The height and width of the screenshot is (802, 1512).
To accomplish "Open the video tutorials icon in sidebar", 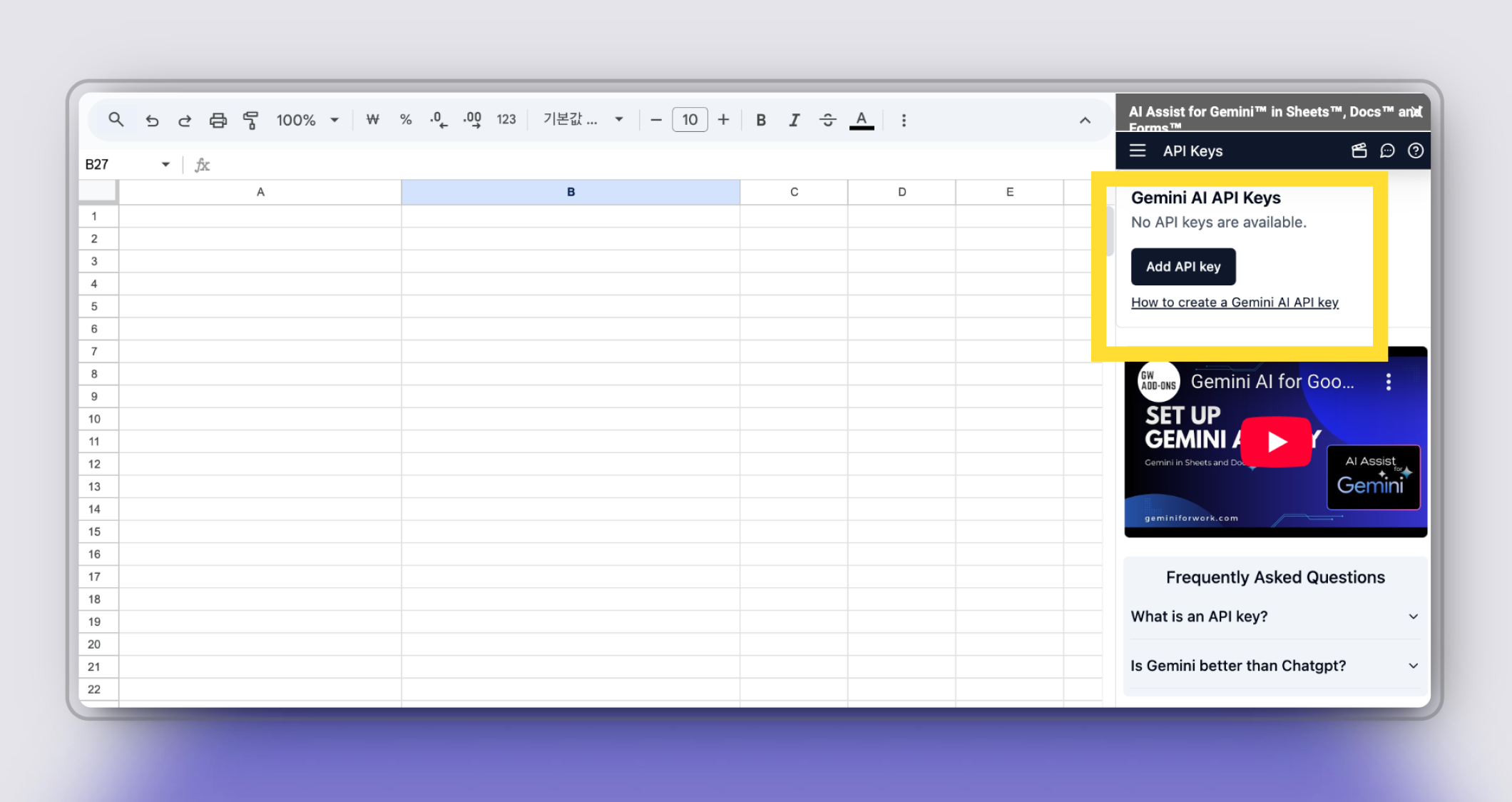I will (x=1359, y=151).
